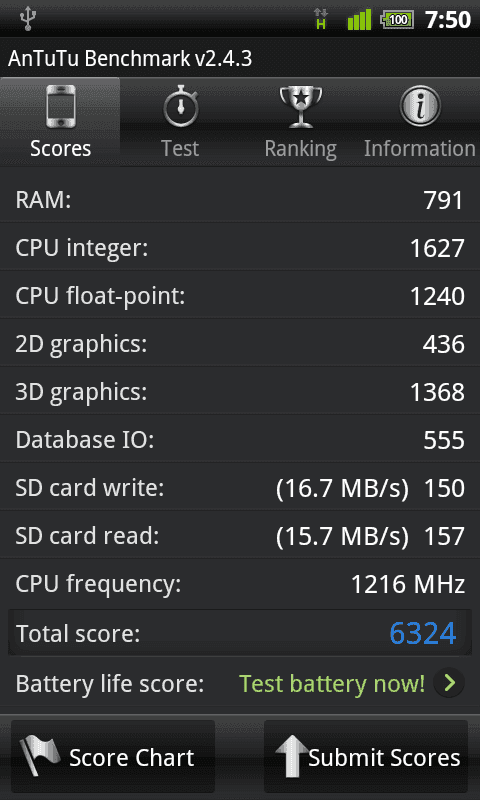Tap the green signal strength bars
Image resolution: width=480 pixels, height=800 pixels.
(359, 20)
